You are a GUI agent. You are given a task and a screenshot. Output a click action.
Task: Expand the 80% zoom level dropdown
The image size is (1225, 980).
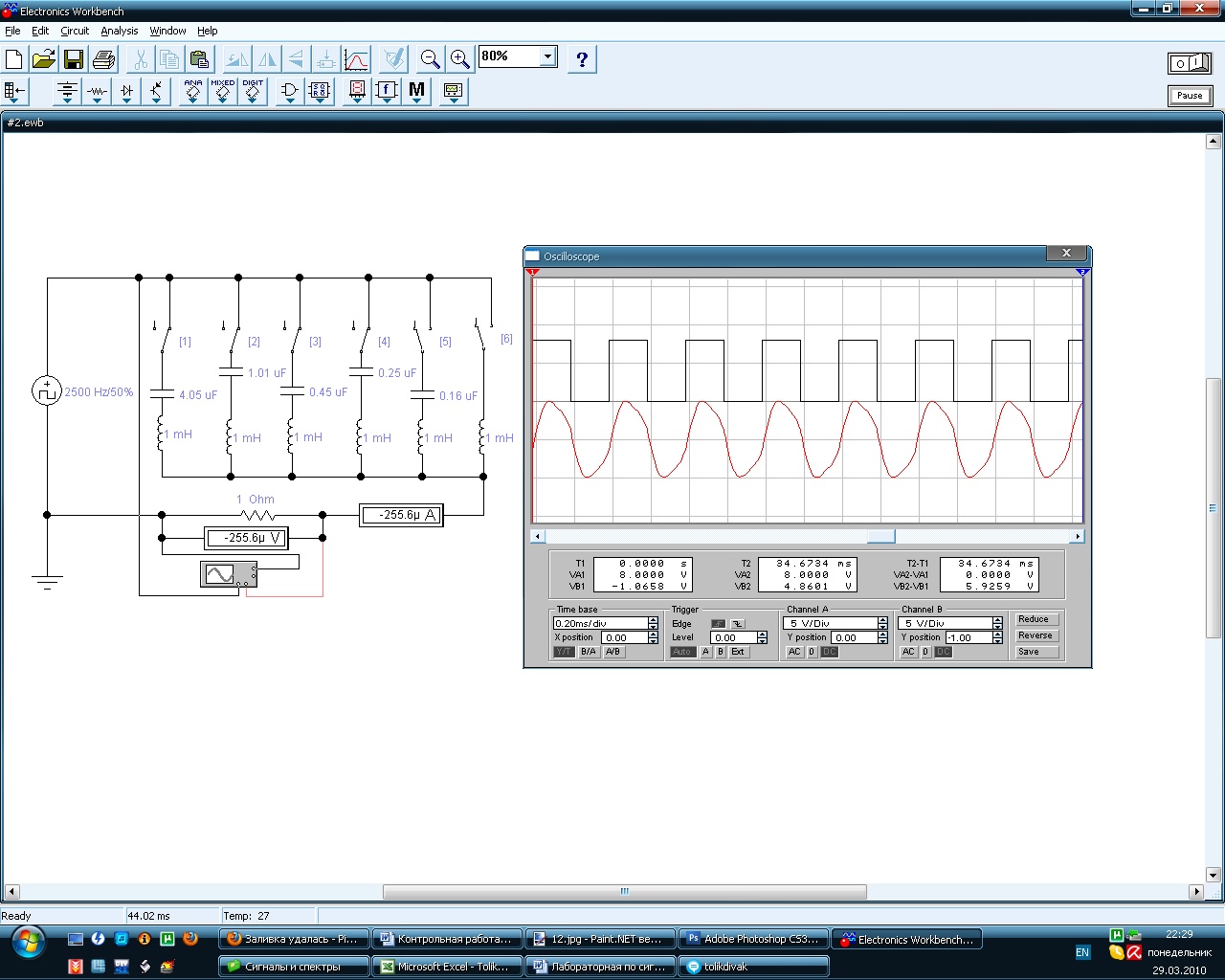click(547, 56)
